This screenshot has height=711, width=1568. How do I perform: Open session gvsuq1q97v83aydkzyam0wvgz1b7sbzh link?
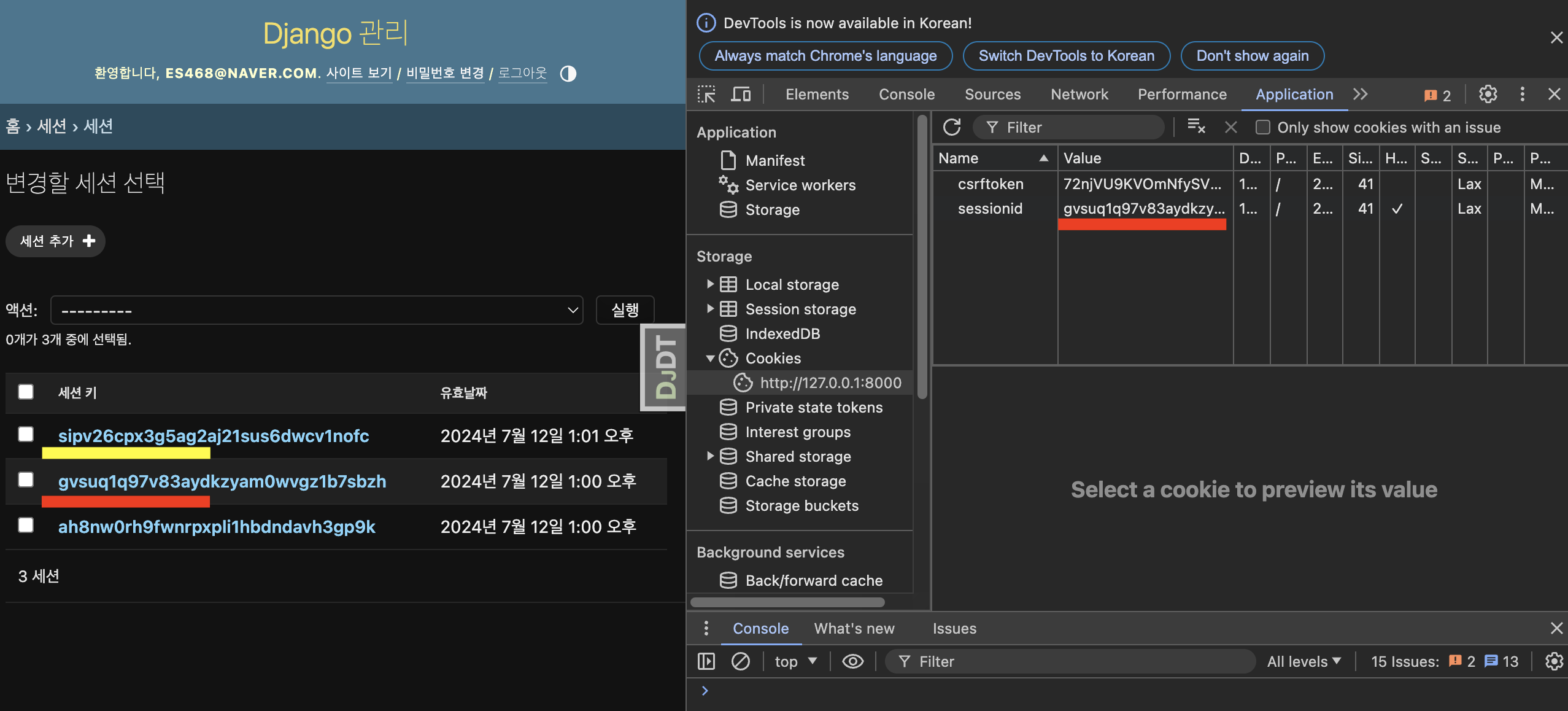(222, 481)
